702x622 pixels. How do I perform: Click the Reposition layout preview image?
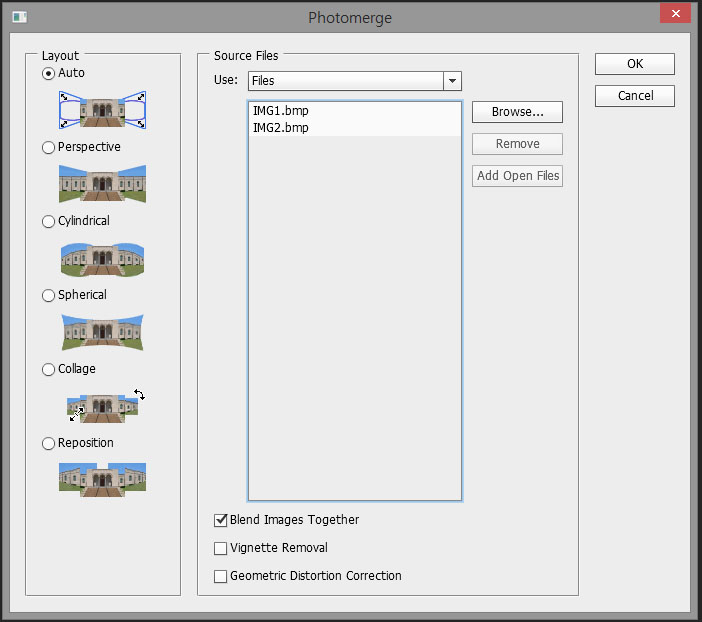(103, 479)
